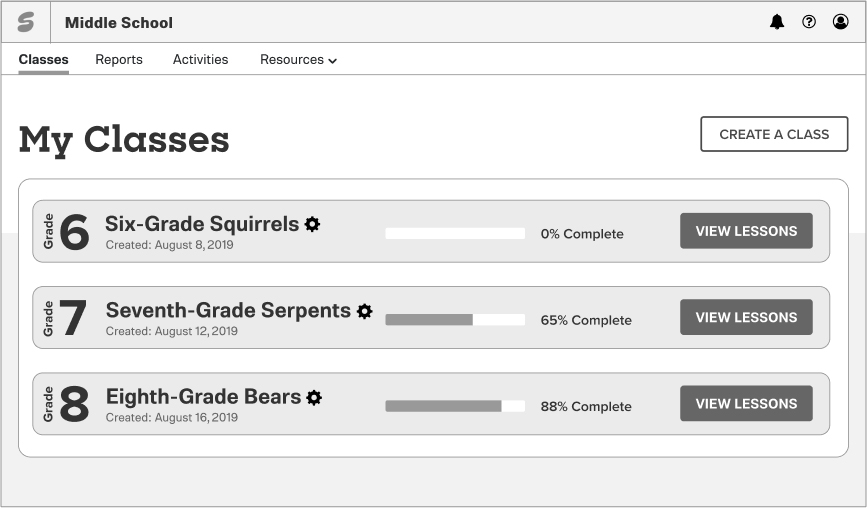The width and height of the screenshot is (867, 508).
Task: View lessons for Eighth-Grade Bears
Action: 746,404
